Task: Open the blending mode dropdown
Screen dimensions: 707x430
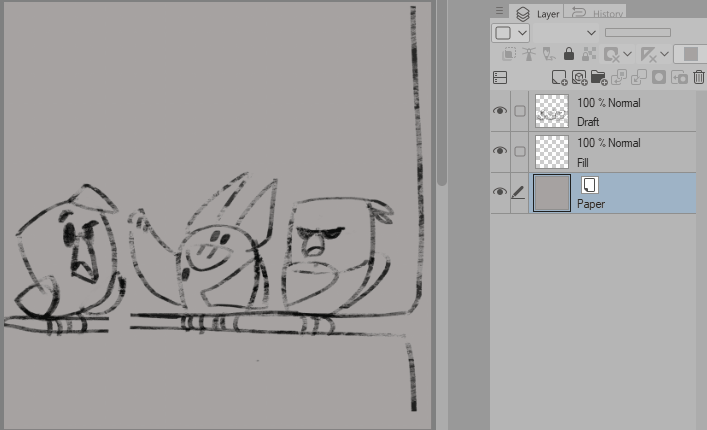Action: [565, 33]
